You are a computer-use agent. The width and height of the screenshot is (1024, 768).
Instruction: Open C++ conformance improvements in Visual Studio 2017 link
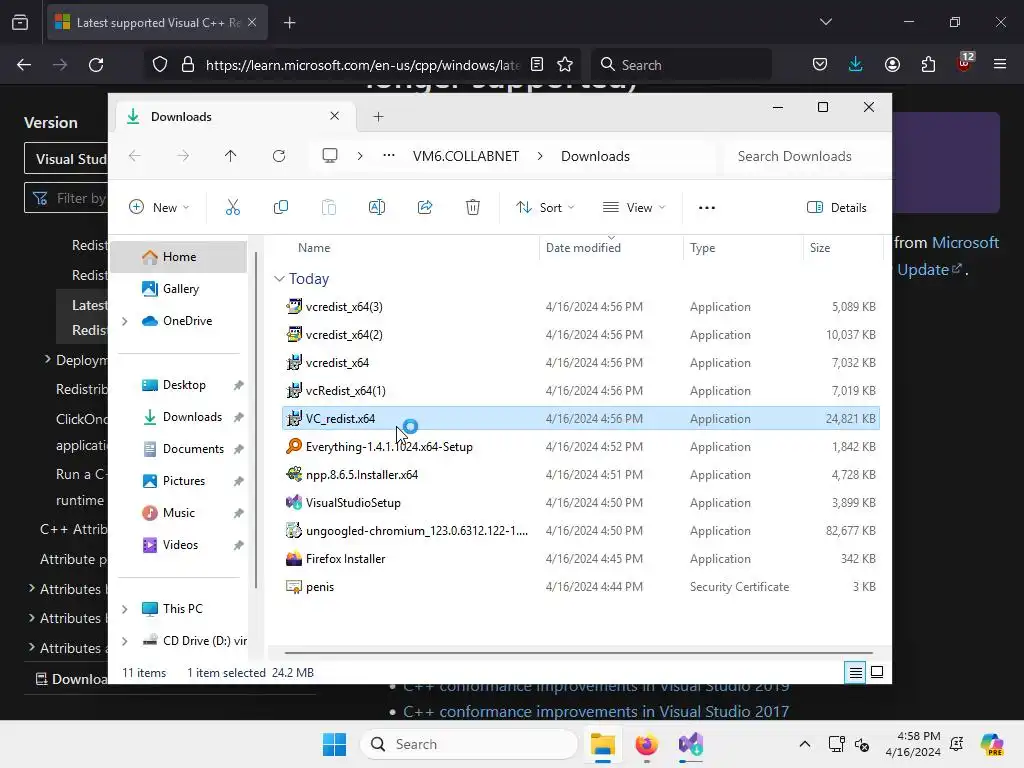point(596,711)
